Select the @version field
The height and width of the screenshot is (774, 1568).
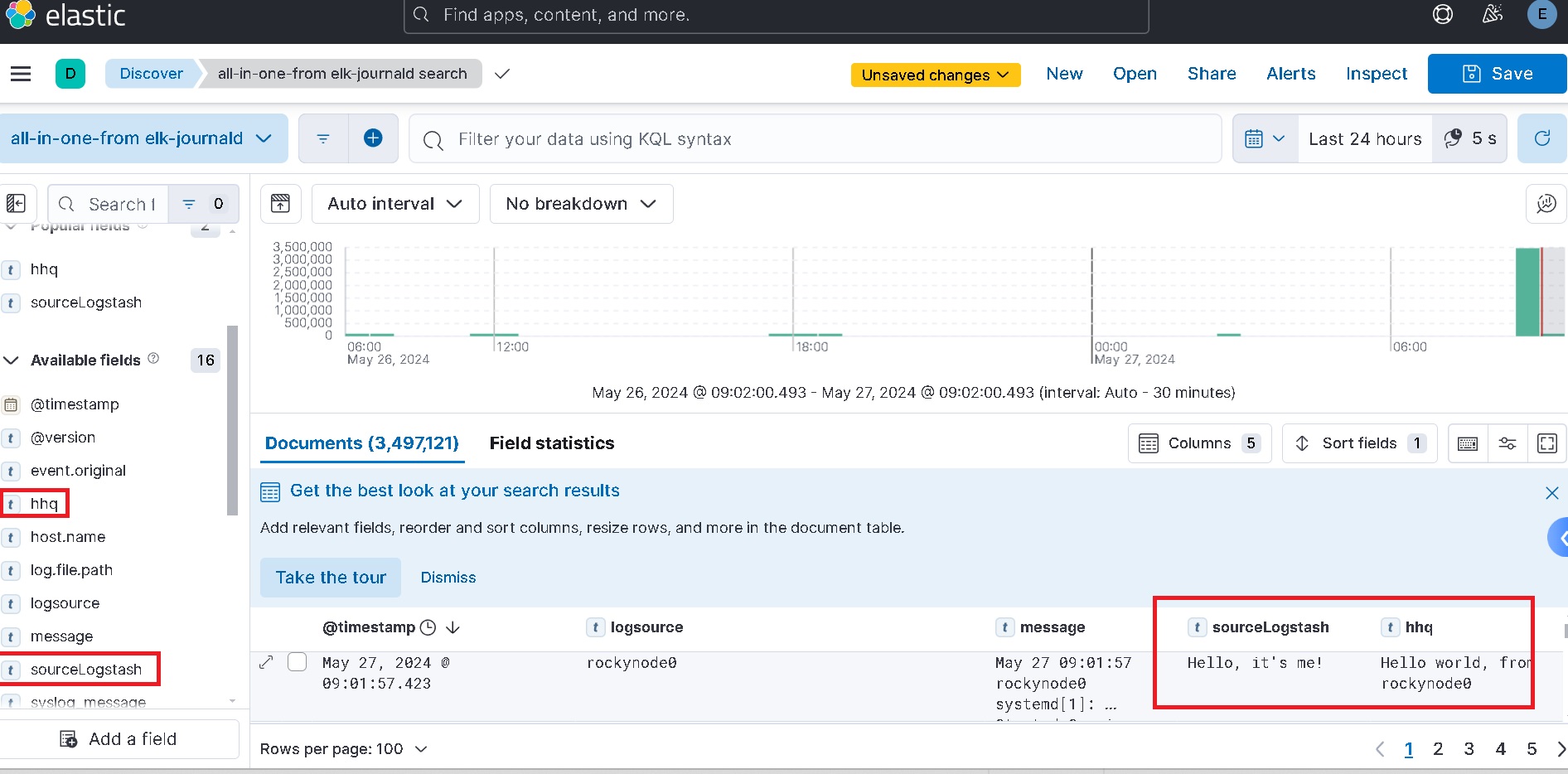point(63,438)
